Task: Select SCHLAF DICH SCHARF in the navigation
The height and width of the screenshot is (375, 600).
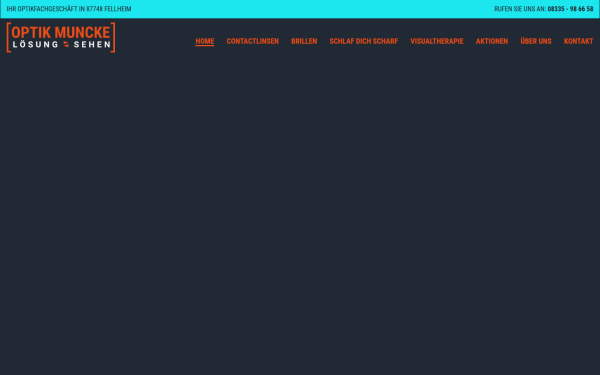Action: point(364,41)
